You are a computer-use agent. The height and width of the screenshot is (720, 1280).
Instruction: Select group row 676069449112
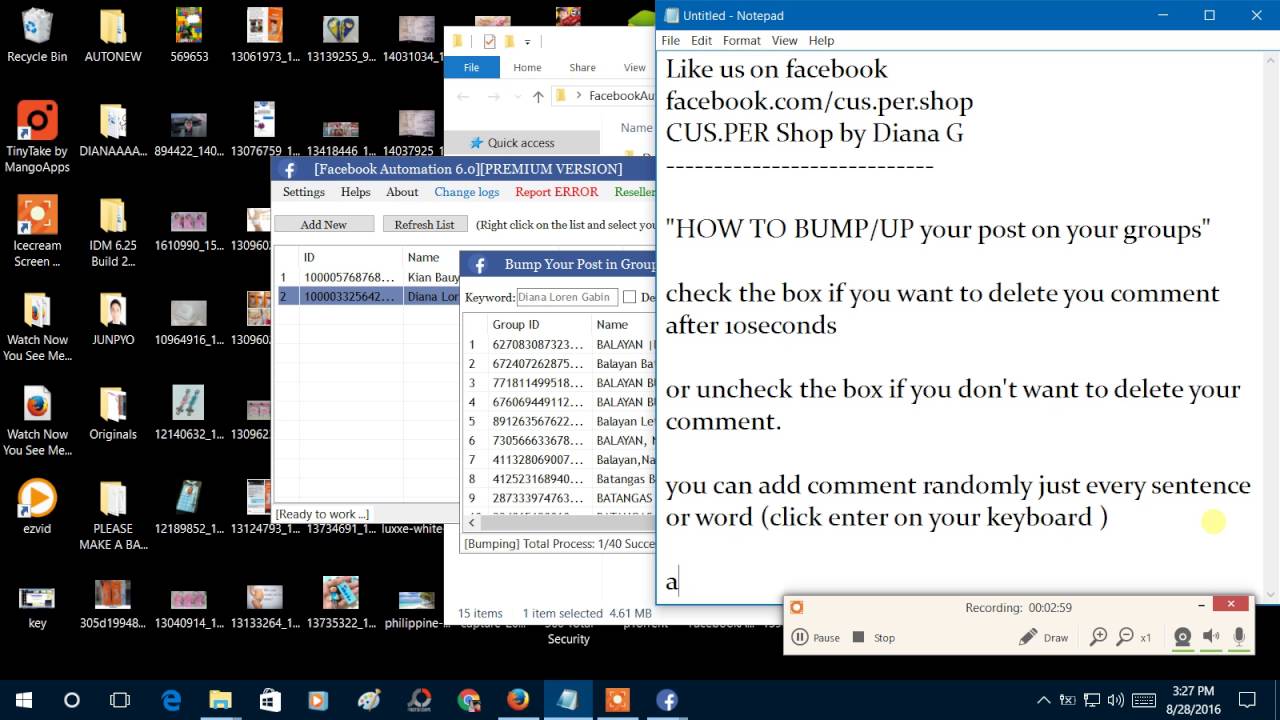pyautogui.click(x=560, y=402)
